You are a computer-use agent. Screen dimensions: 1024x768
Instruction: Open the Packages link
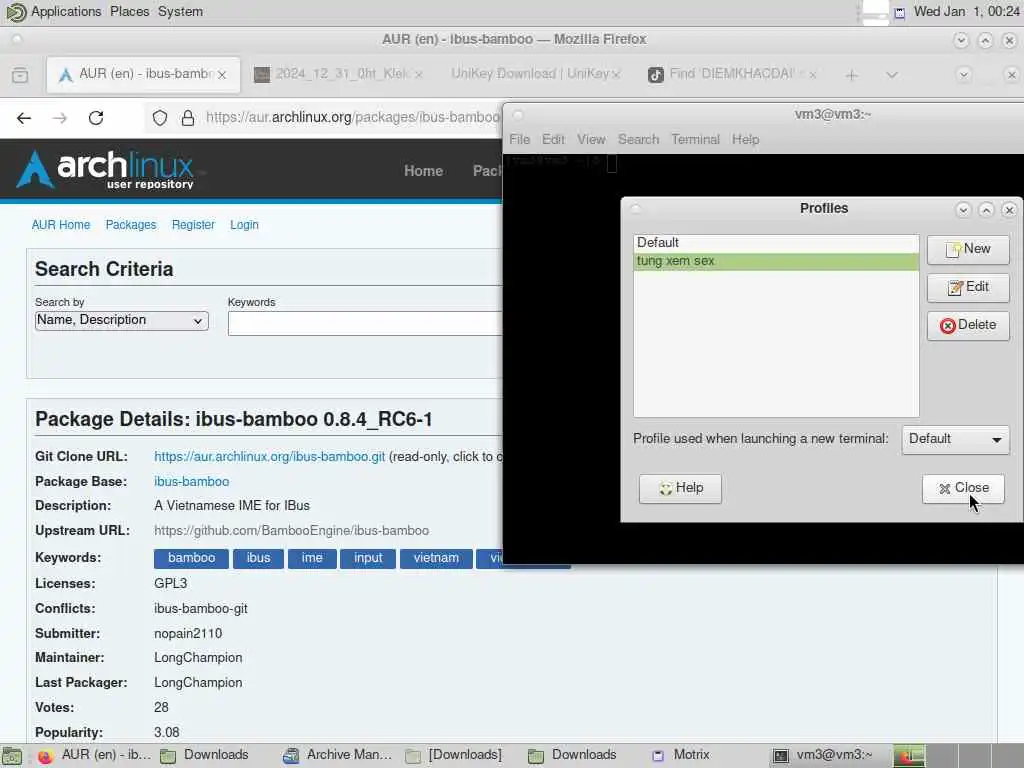pyautogui.click(x=131, y=225)
